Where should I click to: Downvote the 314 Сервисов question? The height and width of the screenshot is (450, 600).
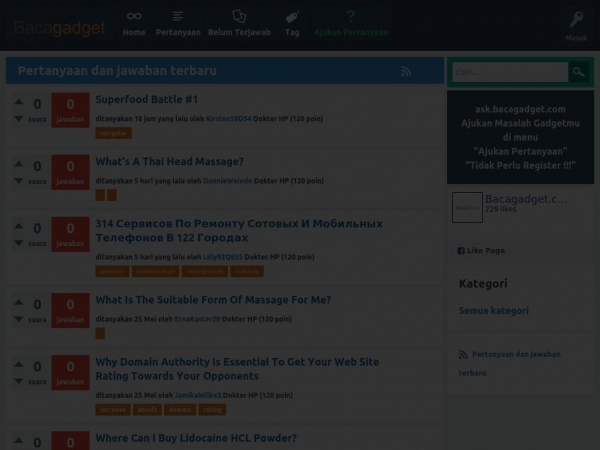tap(19, 243)
